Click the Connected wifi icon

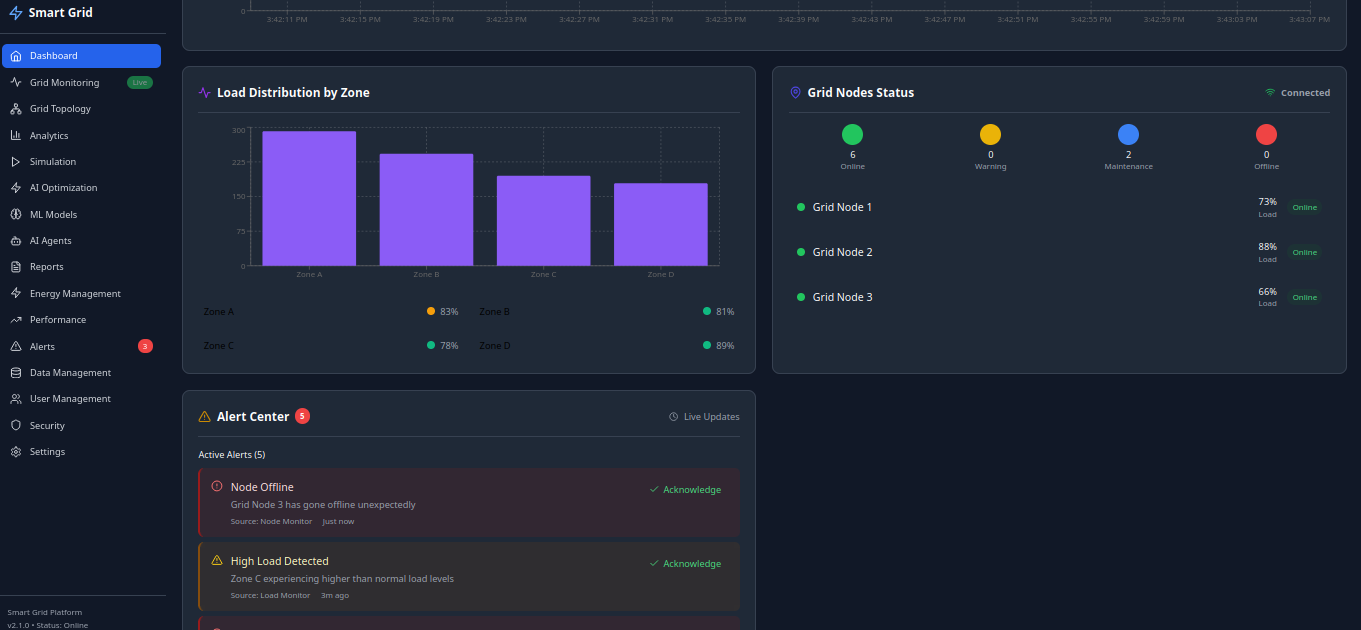(1270, 93)
